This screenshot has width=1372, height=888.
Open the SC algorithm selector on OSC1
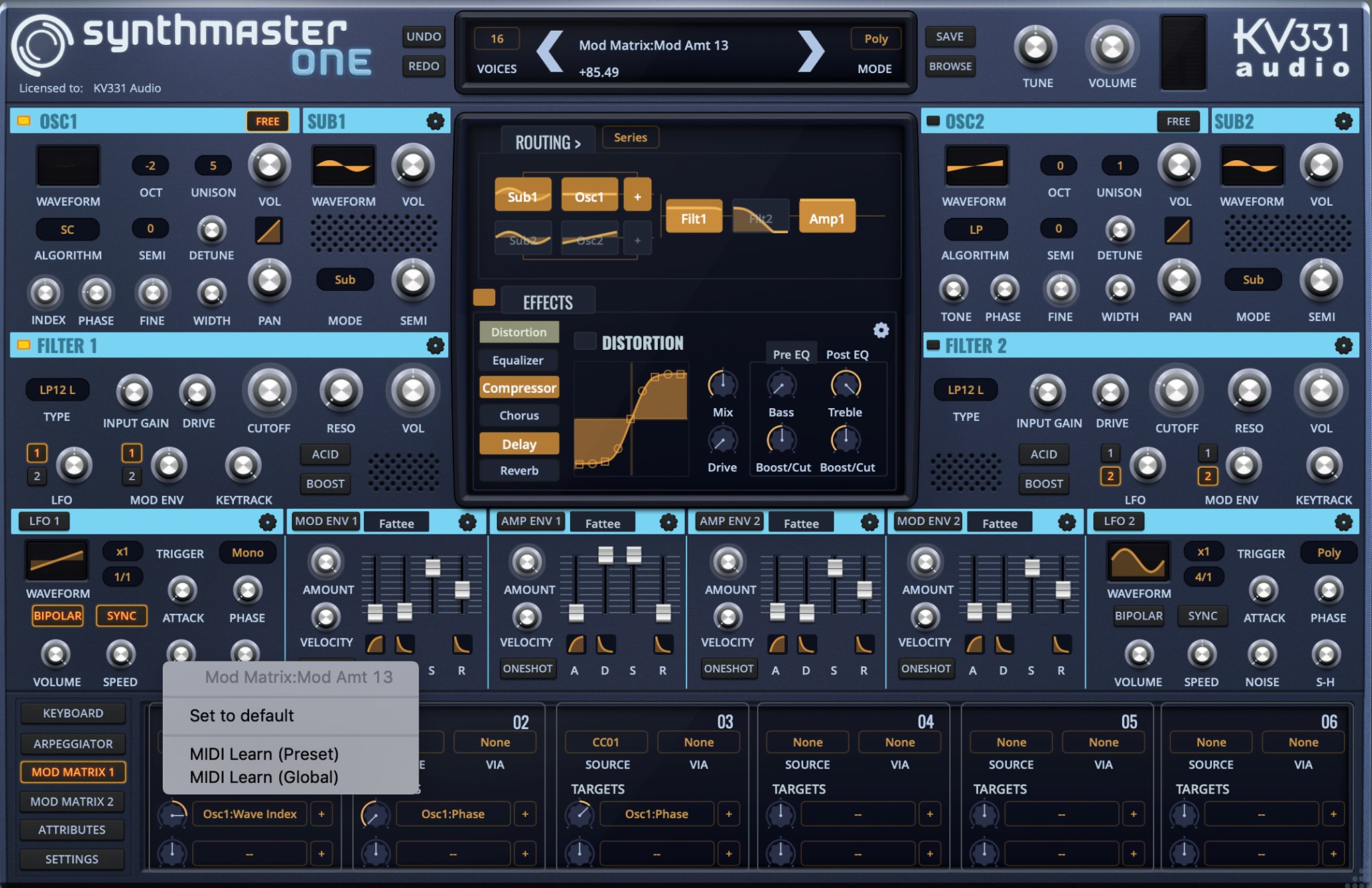pyautogui.click(x=68, y=229)
